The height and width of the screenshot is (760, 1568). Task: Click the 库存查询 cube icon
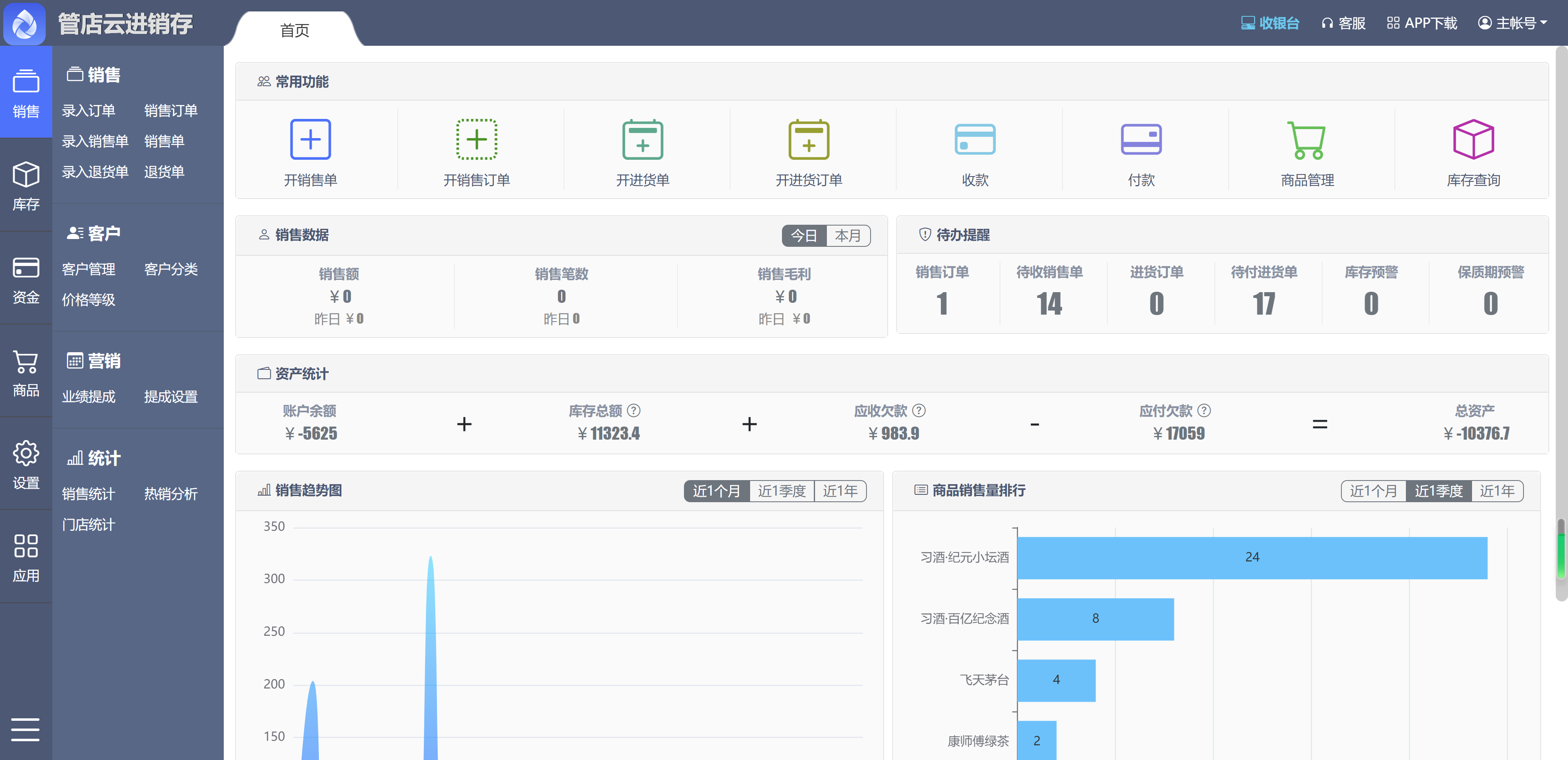(x=1473, y=139)
